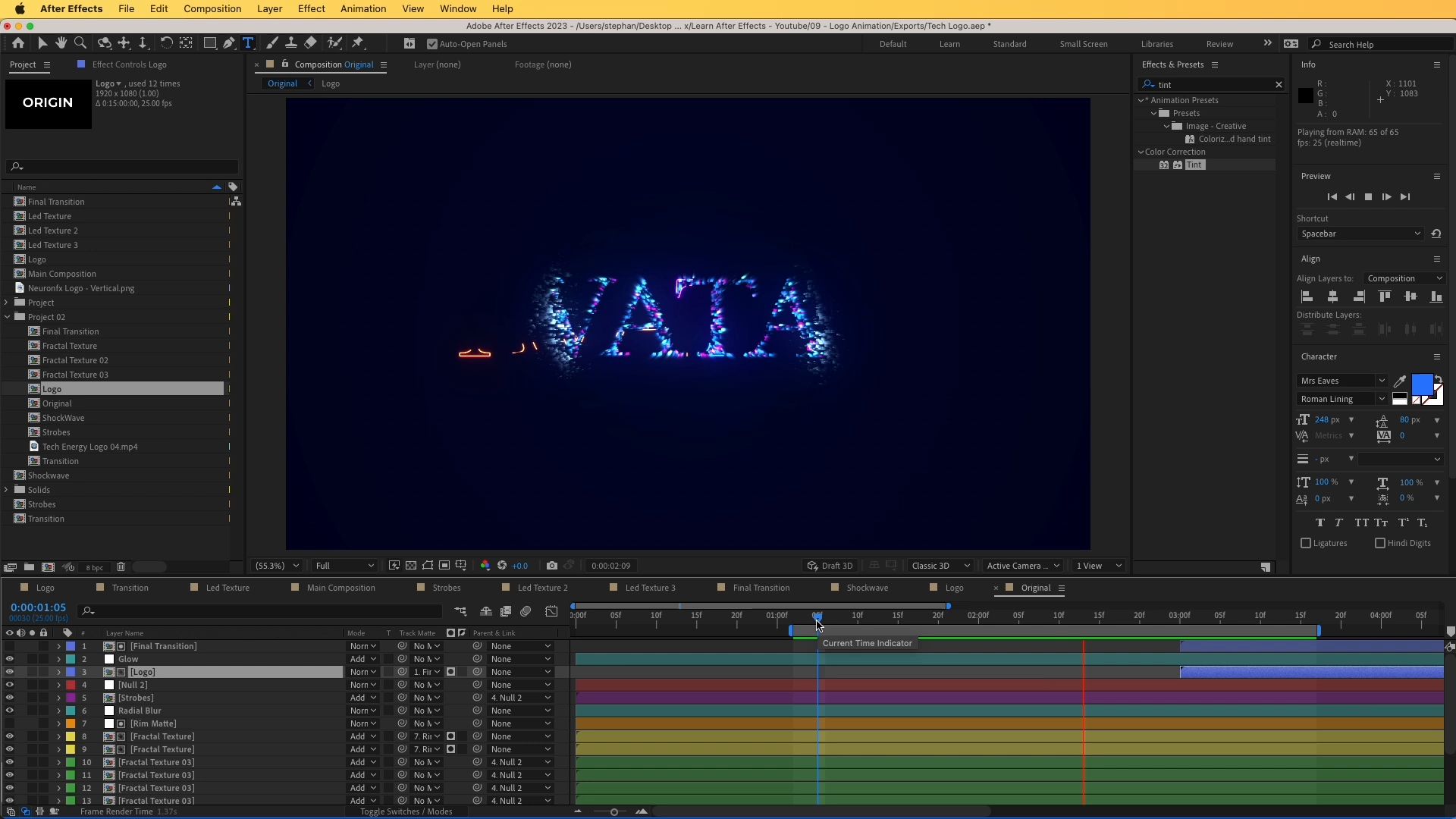Toggle Auto-Open Panels checkbox
The height and width of the screenshot is (819, 1456).
tap(432, 44)
